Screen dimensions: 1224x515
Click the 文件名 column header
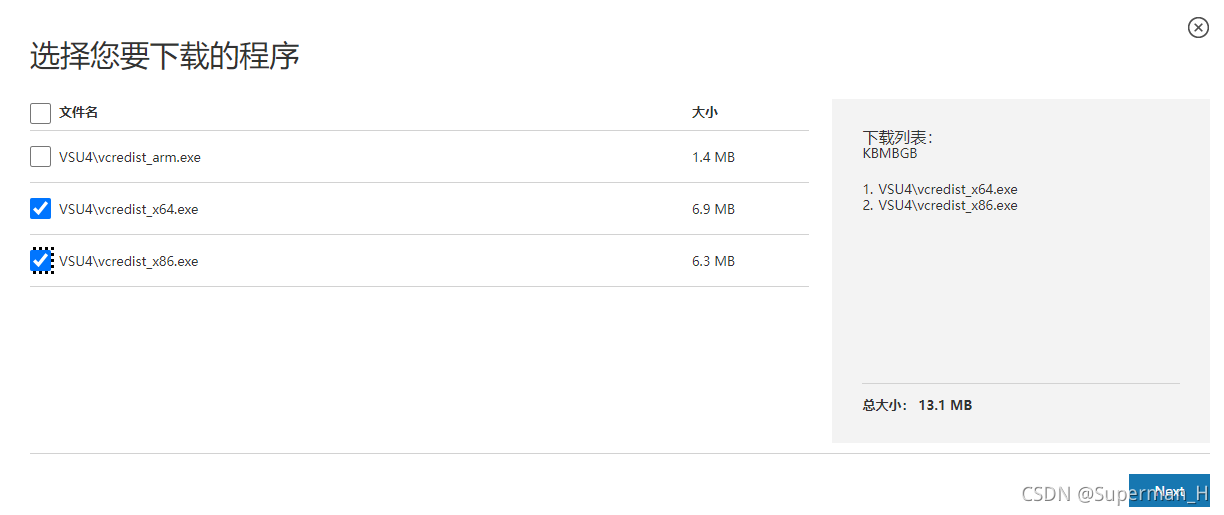[78, 112]
